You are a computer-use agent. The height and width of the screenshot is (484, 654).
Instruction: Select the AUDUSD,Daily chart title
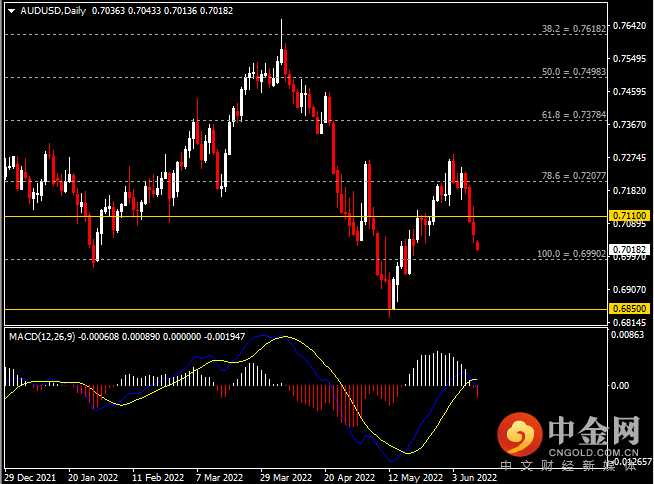coord(53,11)
